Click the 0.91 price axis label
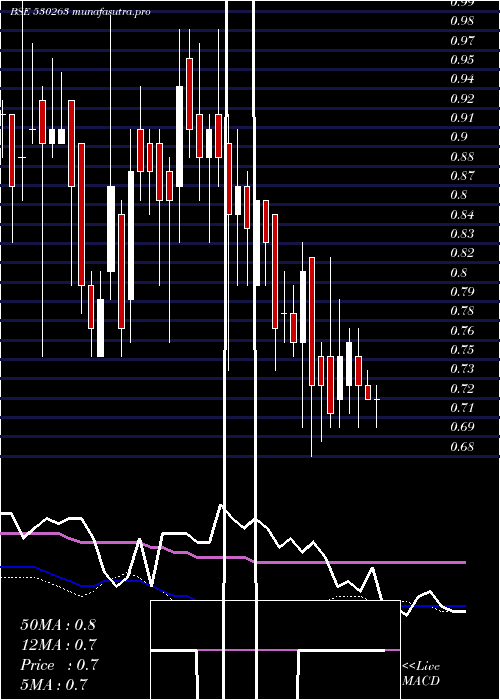 click(462, 118)
